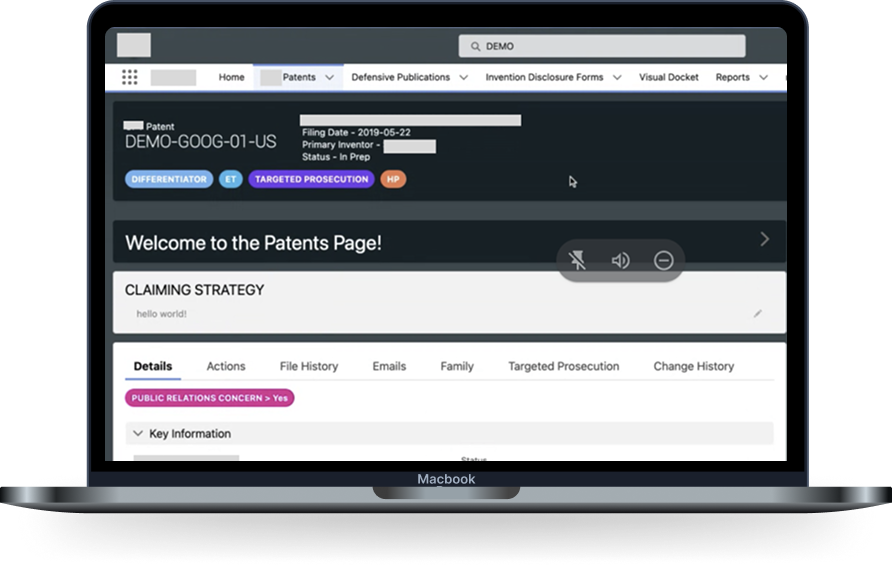The height and width of the screenshot is (567, 893).
Task: Expand the Invention Disclosure Forms chevron
Action: coord(617,77)
